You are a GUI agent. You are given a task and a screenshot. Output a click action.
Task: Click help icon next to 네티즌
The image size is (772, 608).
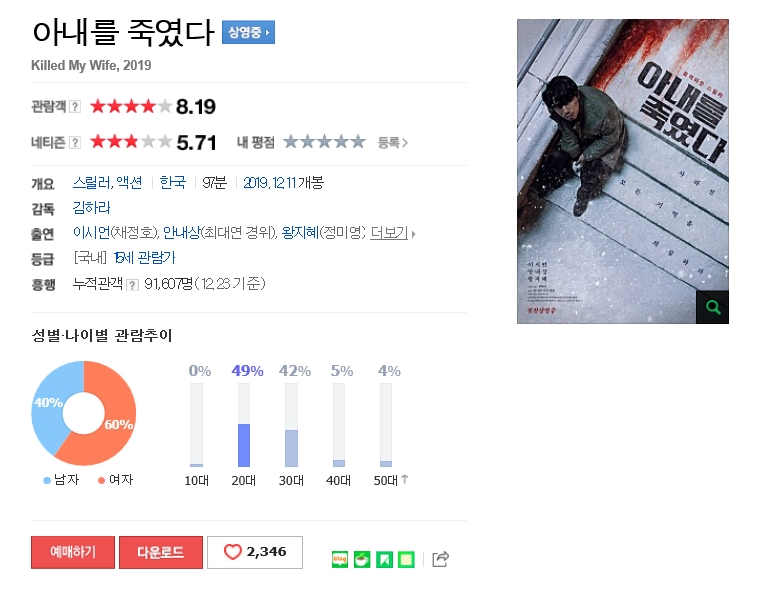click(75, 143)
